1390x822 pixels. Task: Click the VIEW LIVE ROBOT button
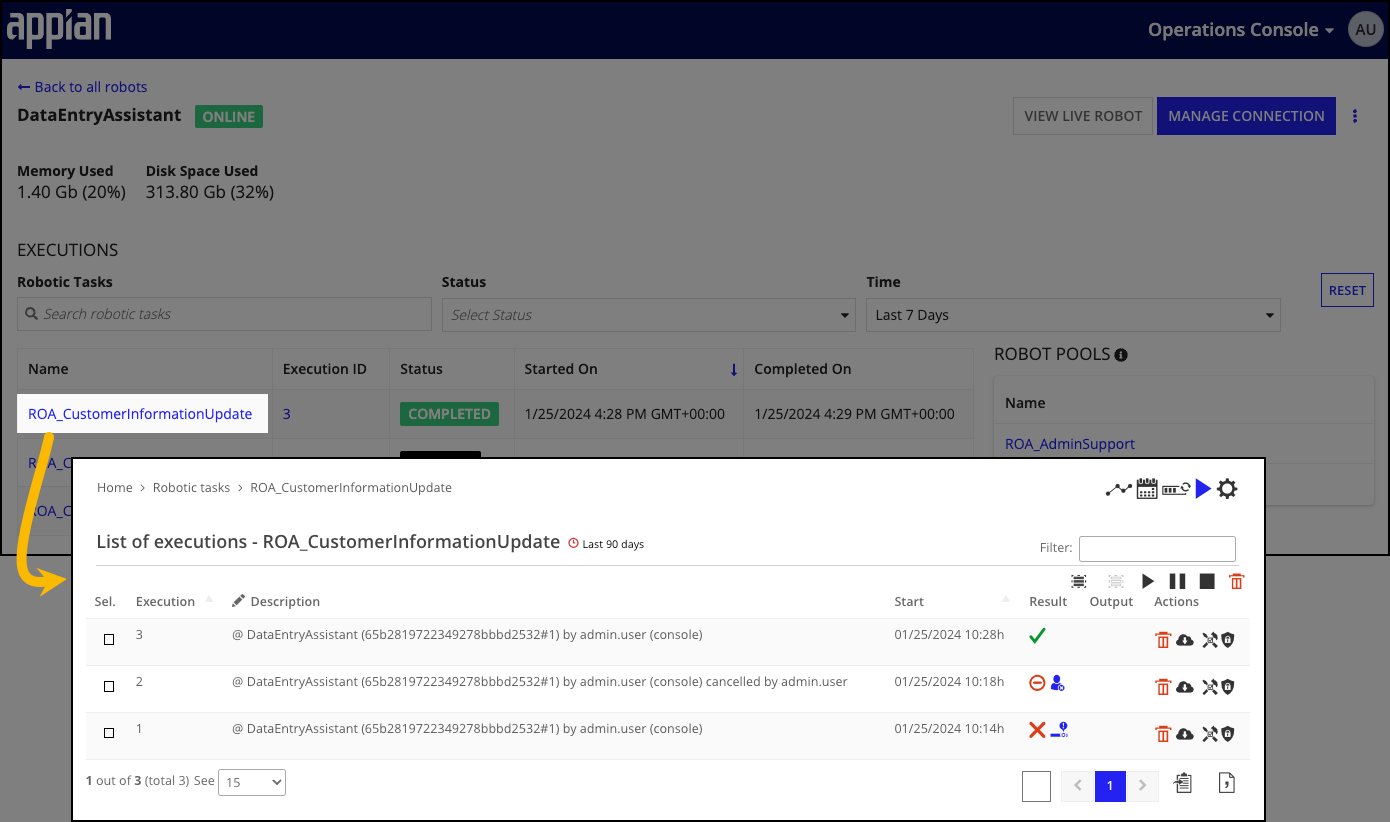[x=1083, y=116]
